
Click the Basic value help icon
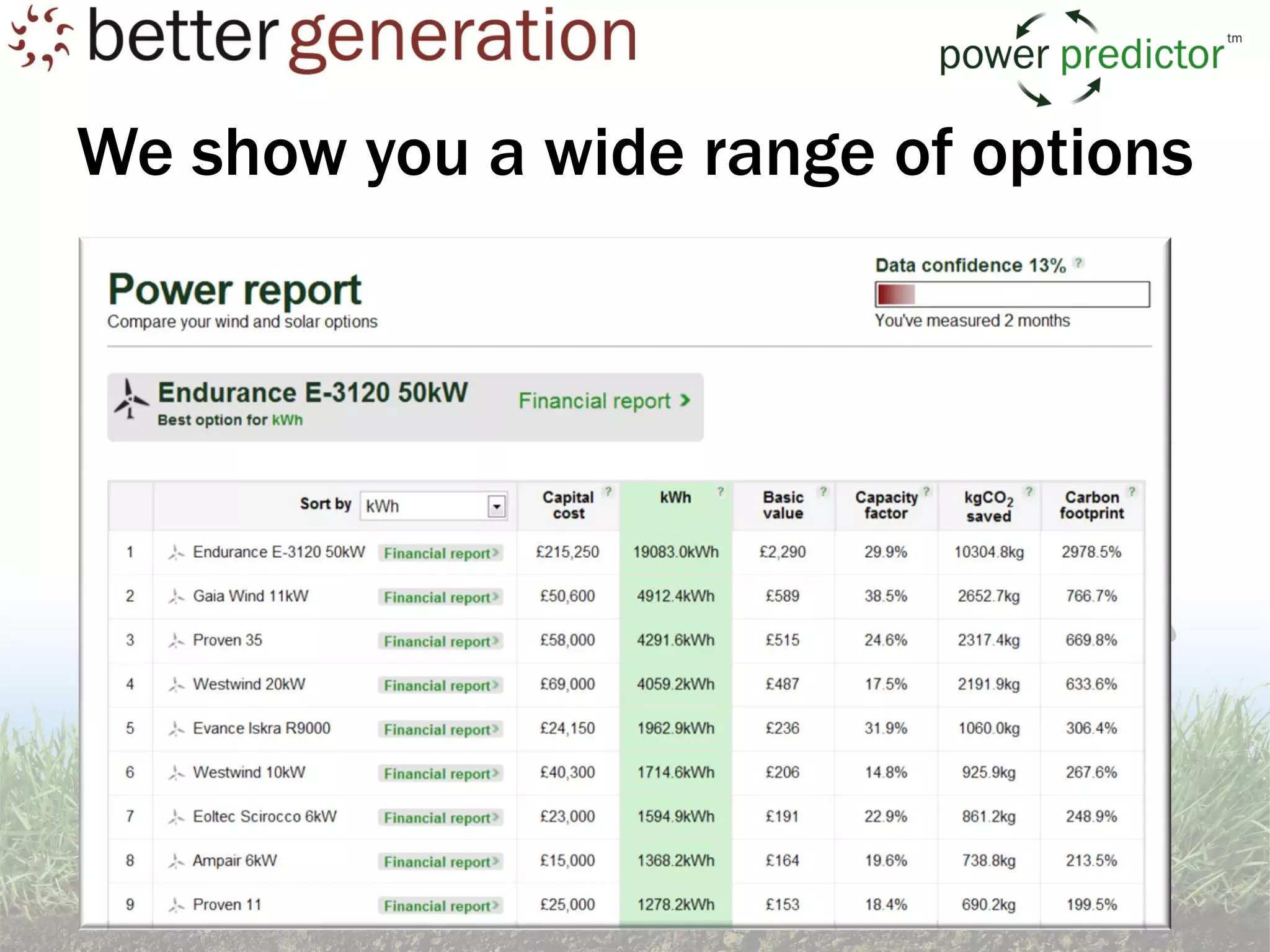pos(823,491)
